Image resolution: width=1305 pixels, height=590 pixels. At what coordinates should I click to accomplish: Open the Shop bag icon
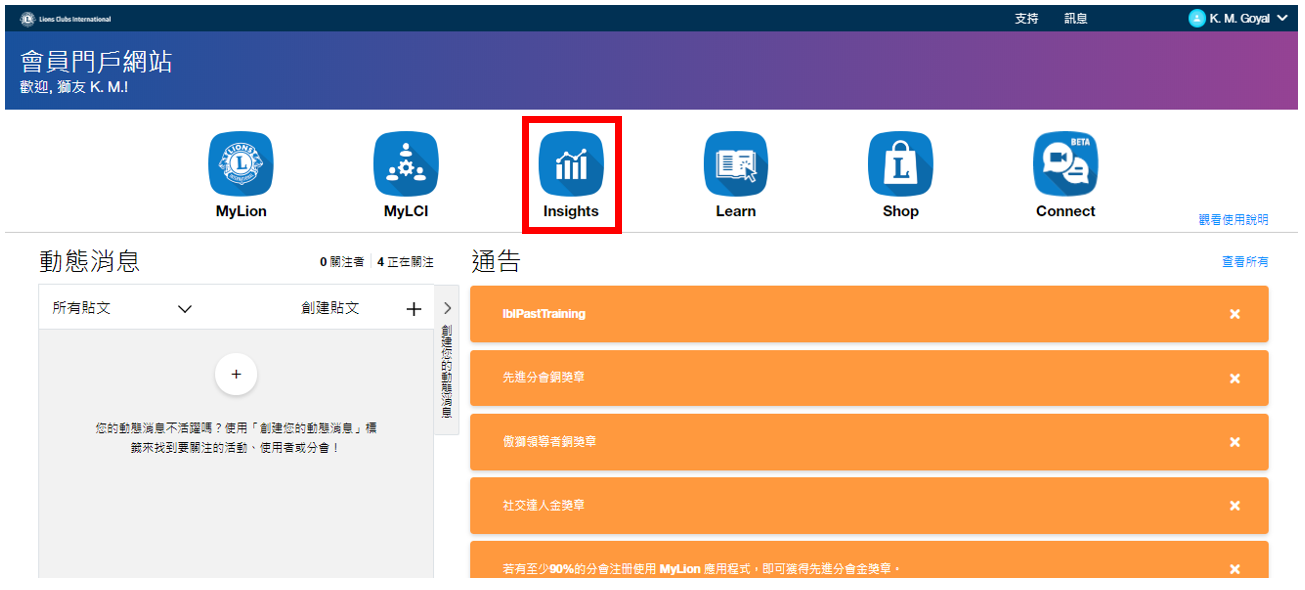click(x=900, y=164)
